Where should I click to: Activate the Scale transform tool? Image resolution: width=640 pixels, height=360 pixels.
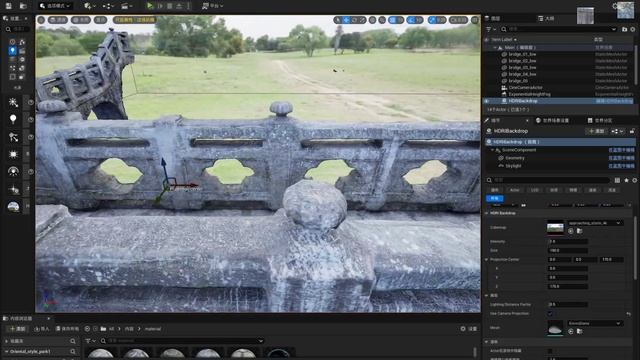[x=362, y=20]
